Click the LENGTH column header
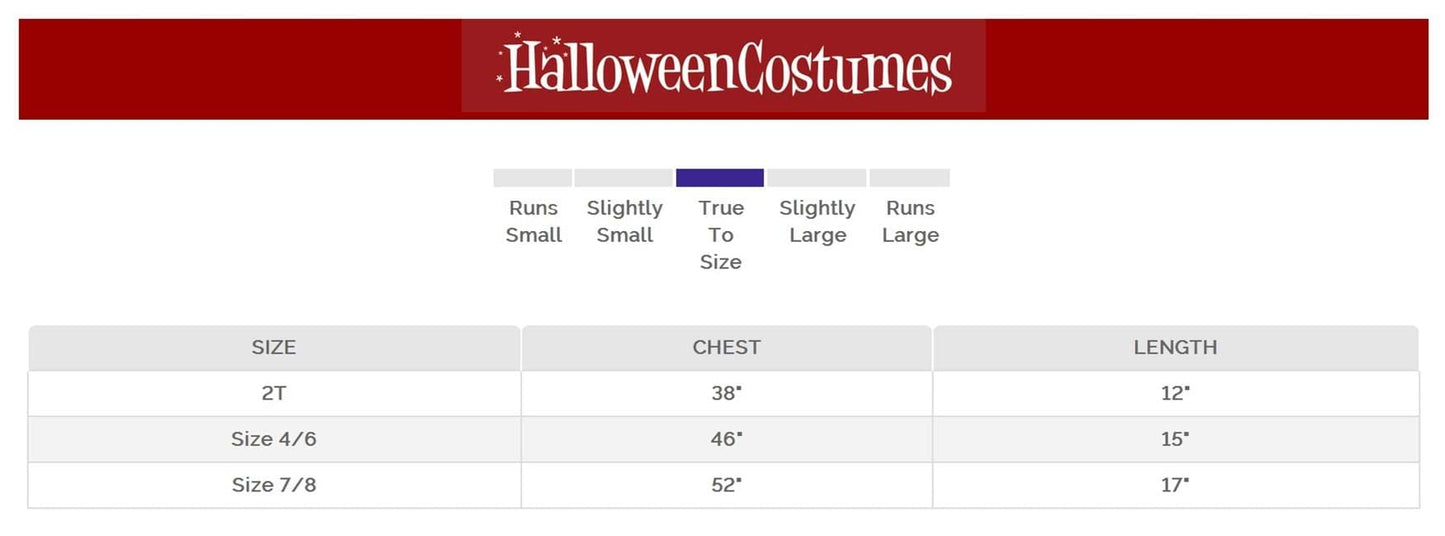Image resolution: width=1445 pixels, height=536 pixels. (x=1175, y=348)
